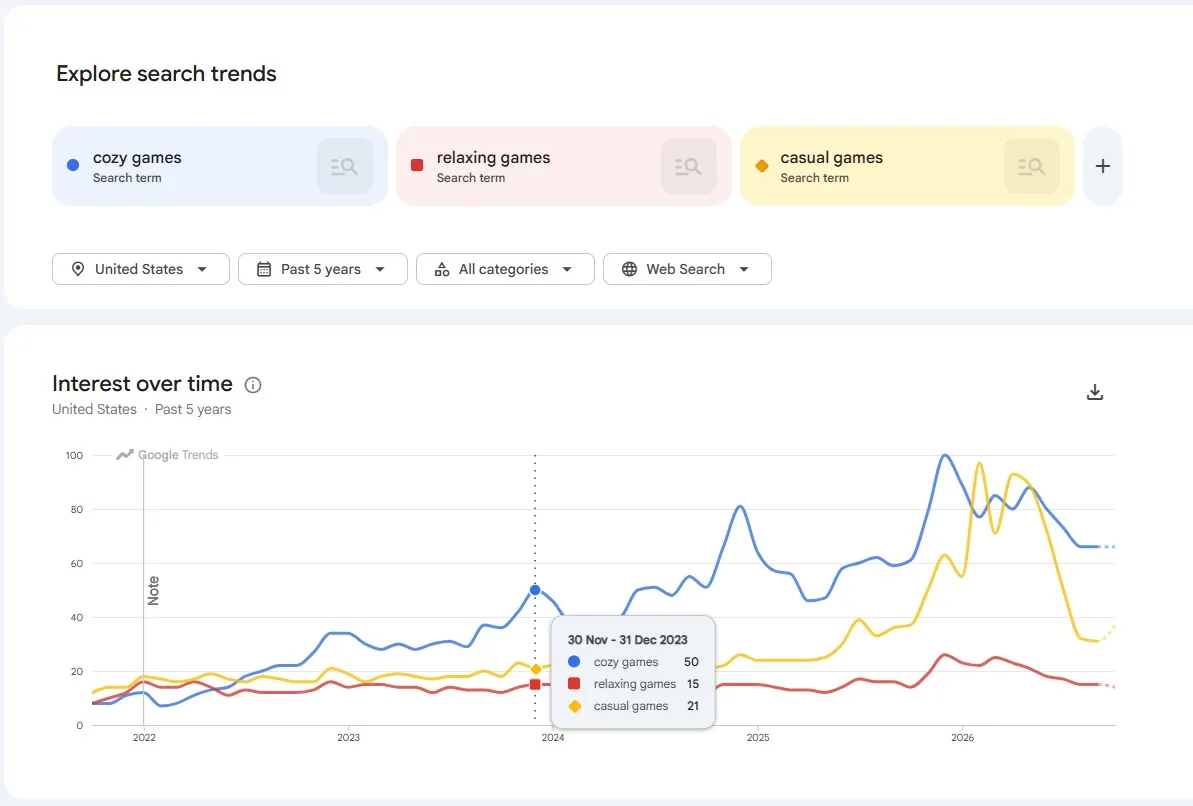Open explore icon on casual games card

[1032, 166]
